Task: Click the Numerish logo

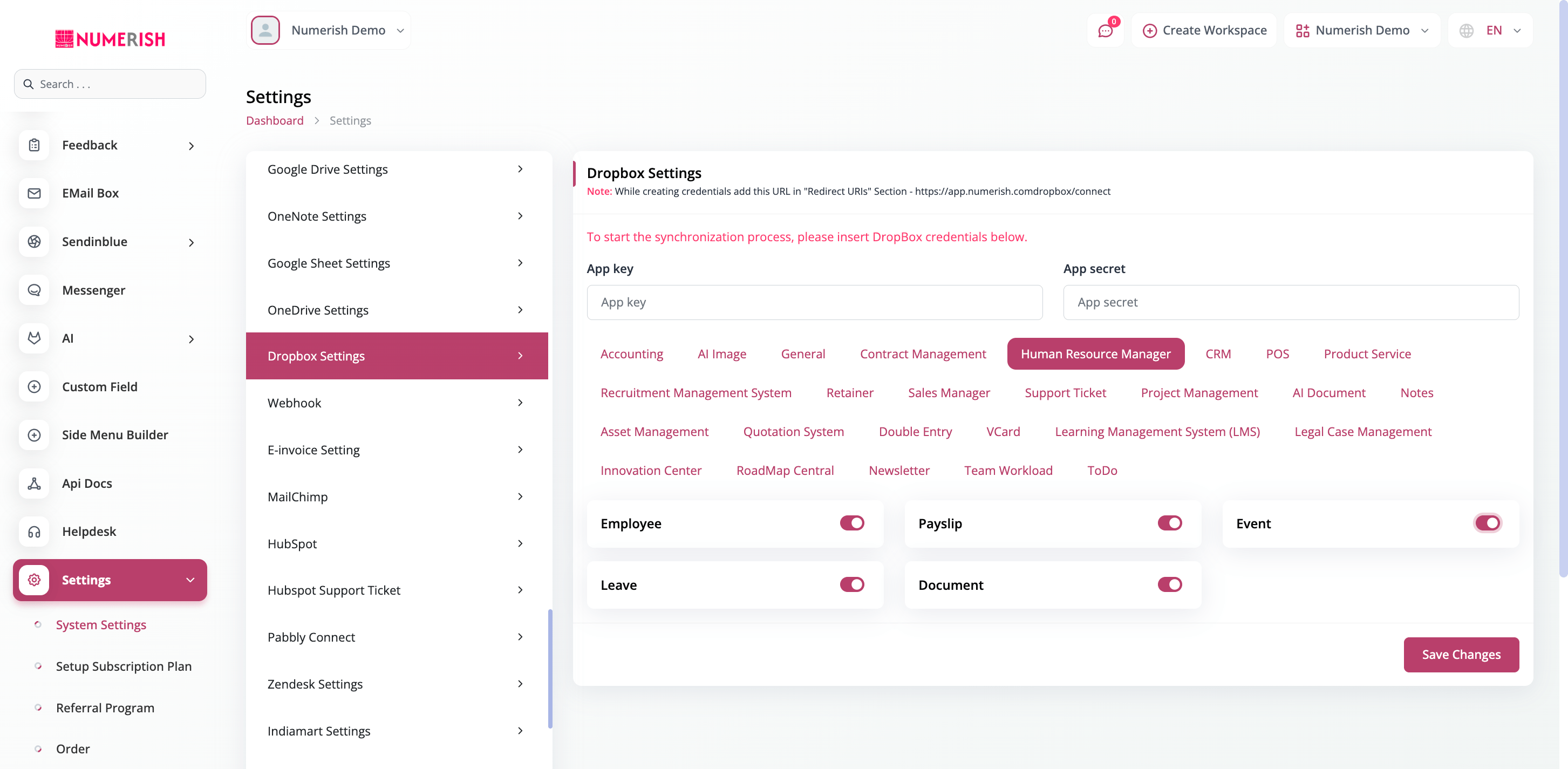Action: [x=110, y=39]
